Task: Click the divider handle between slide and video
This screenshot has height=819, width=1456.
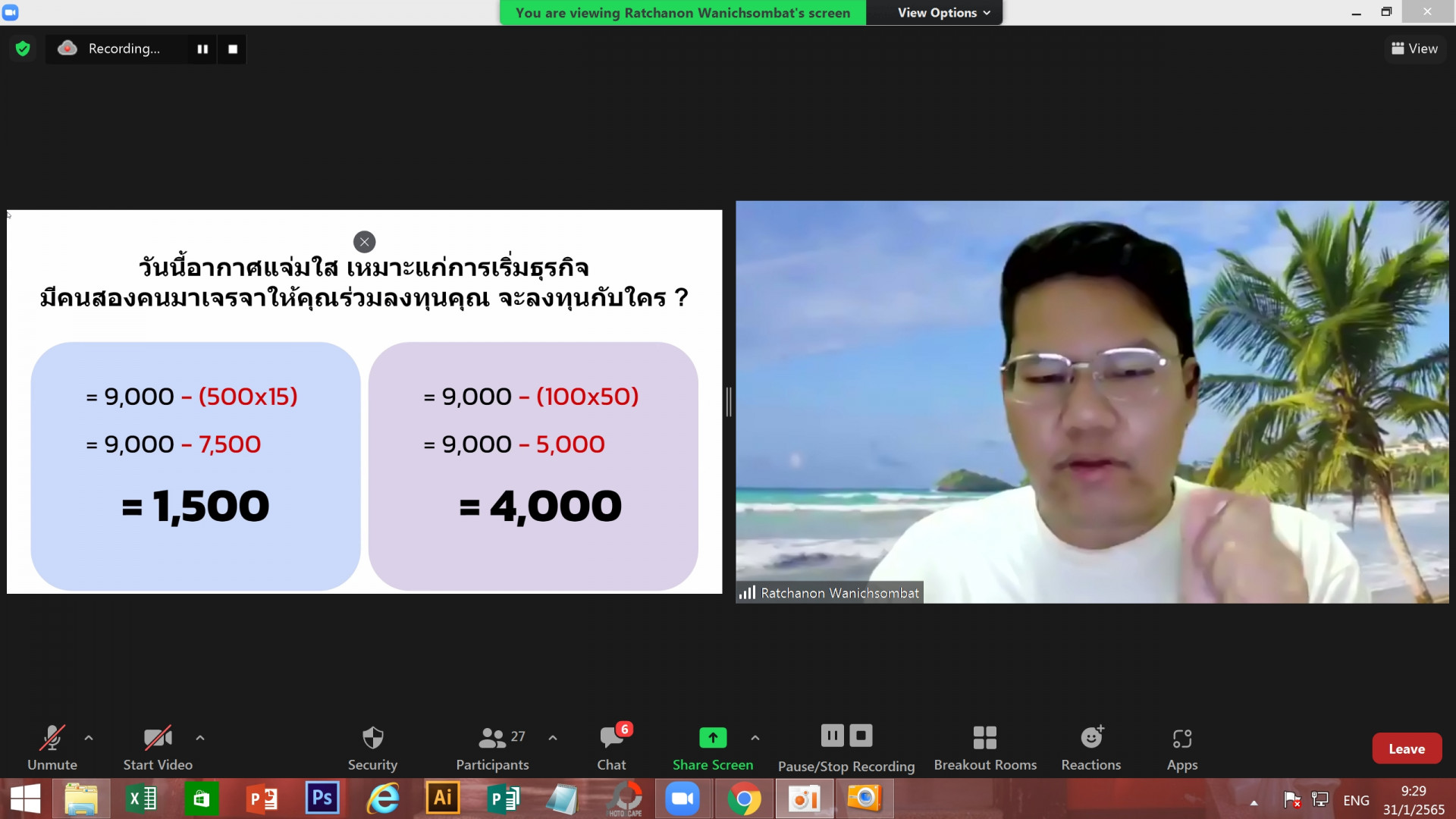Action: [729, 402]
